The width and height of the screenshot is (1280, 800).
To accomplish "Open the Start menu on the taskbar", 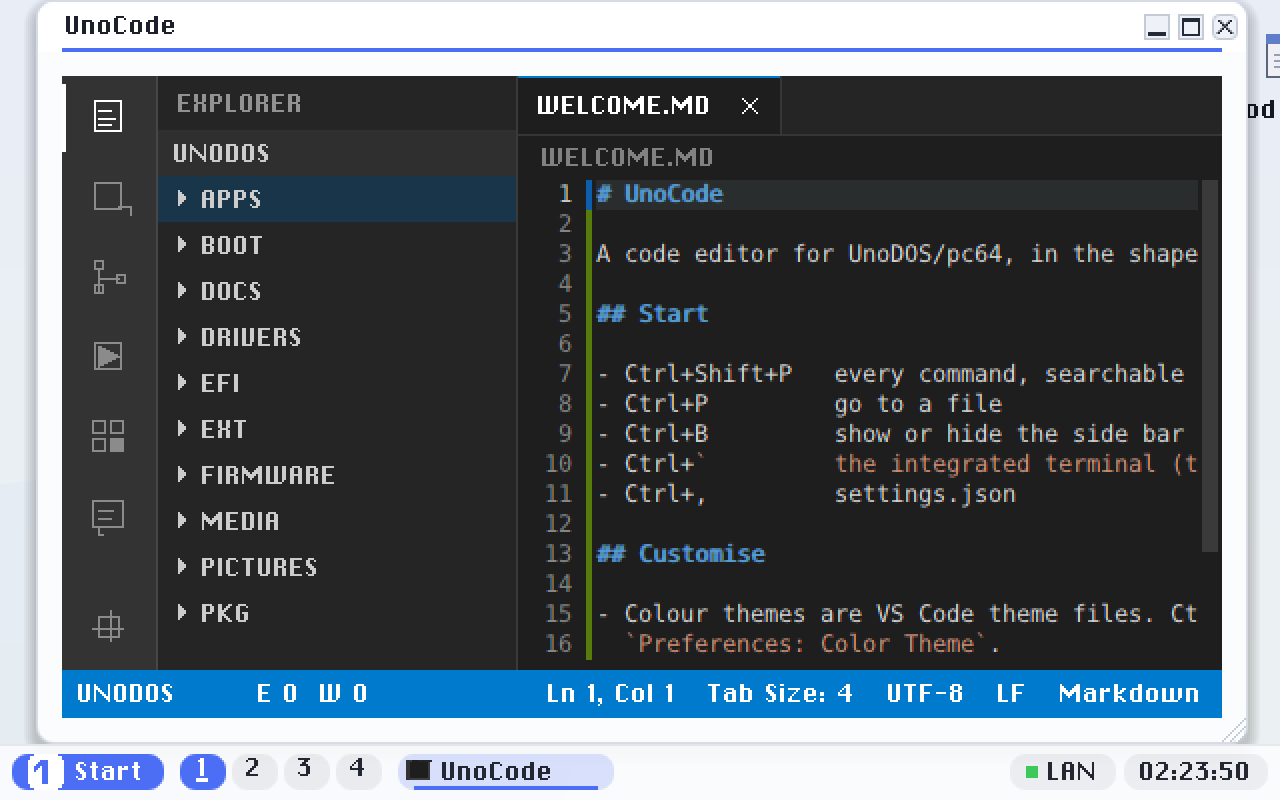I will (88, 772).
